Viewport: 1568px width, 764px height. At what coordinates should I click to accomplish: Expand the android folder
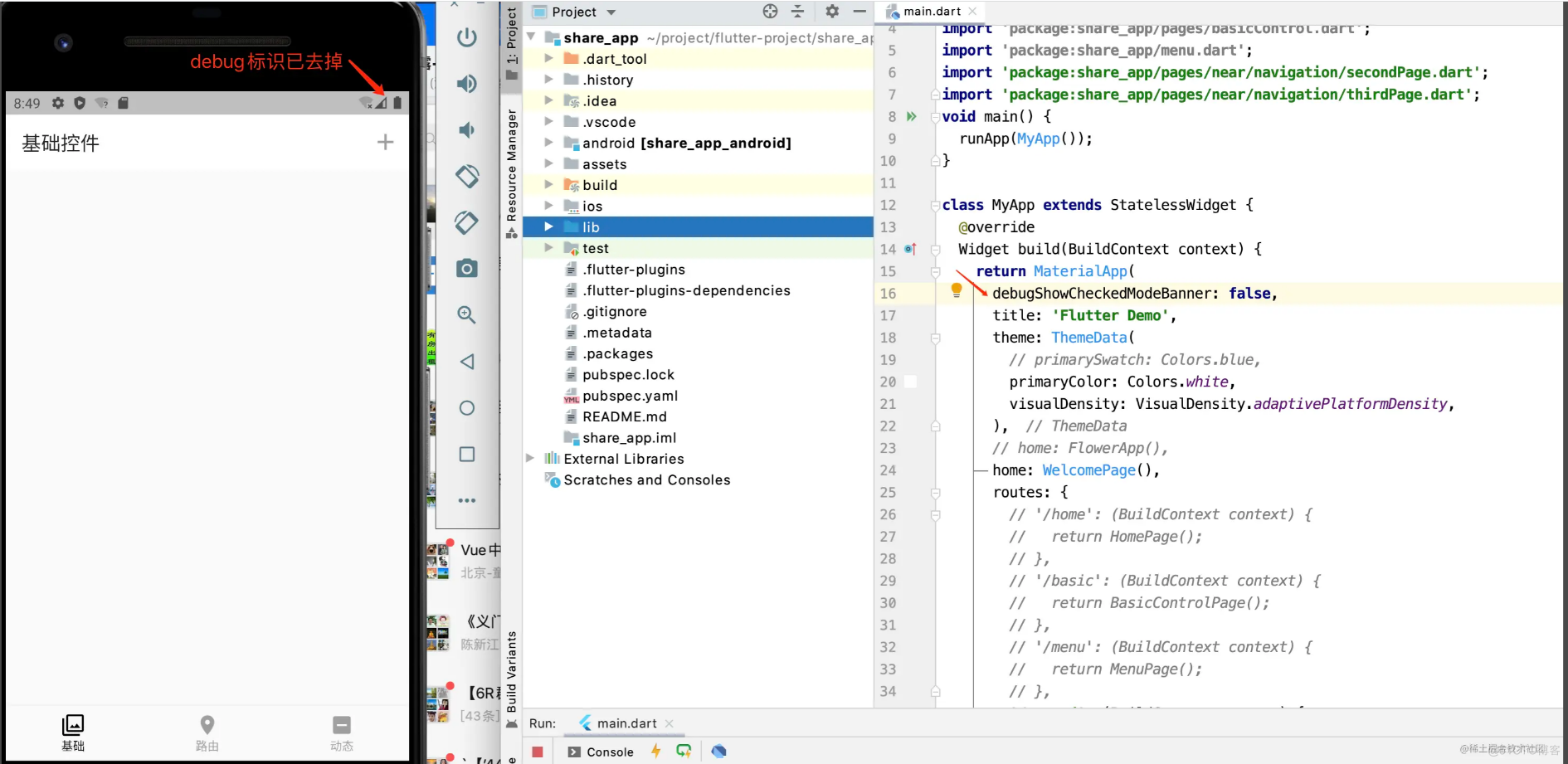(x=548, y=143)
